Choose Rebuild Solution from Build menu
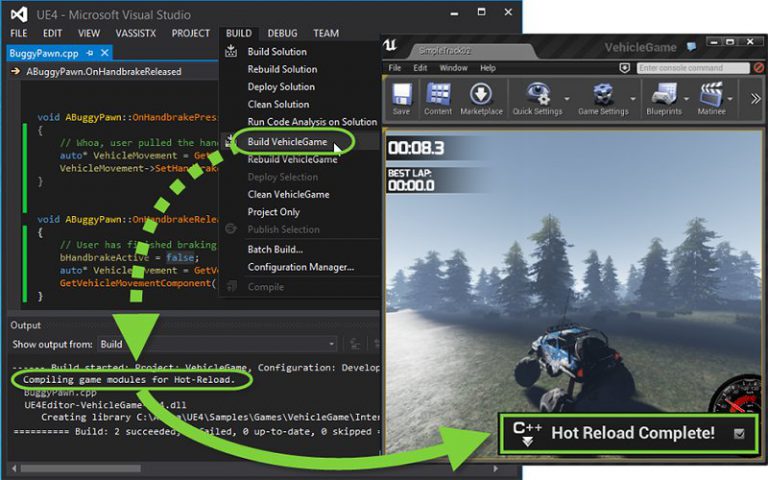This screenshot has height=480, width=768. coord(282,69)
